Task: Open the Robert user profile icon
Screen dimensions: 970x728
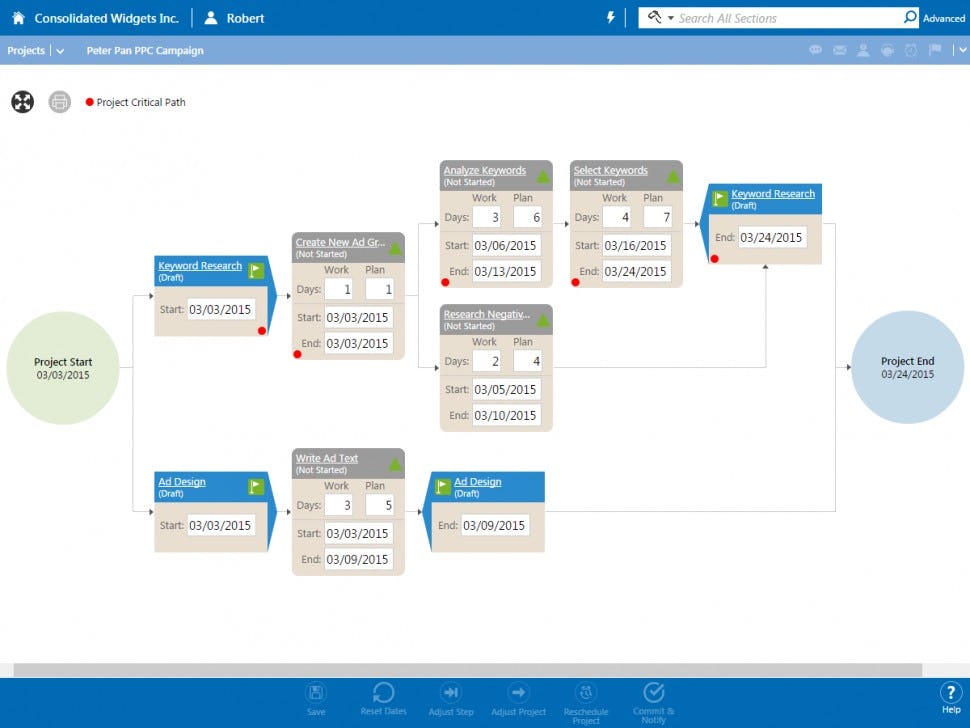Action: pyautogui.click(x=211, y=18)
